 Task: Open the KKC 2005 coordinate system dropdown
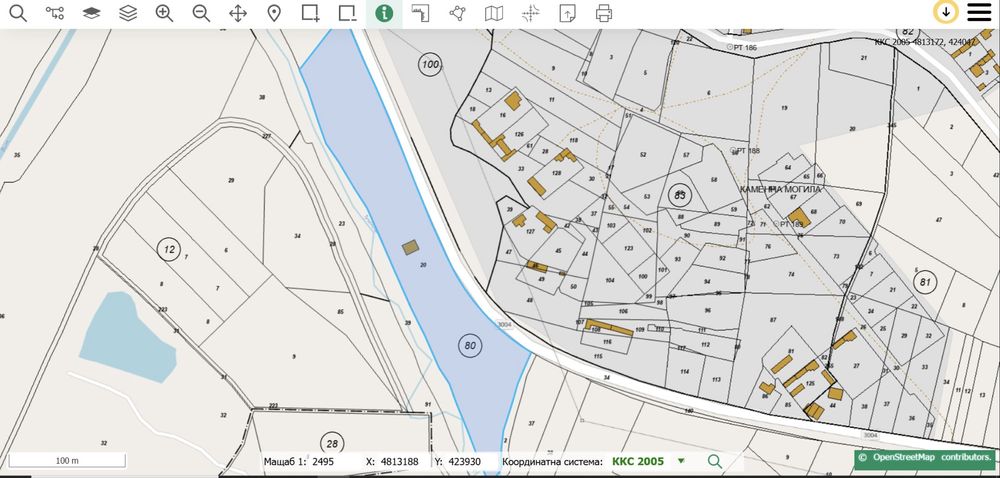681,461
